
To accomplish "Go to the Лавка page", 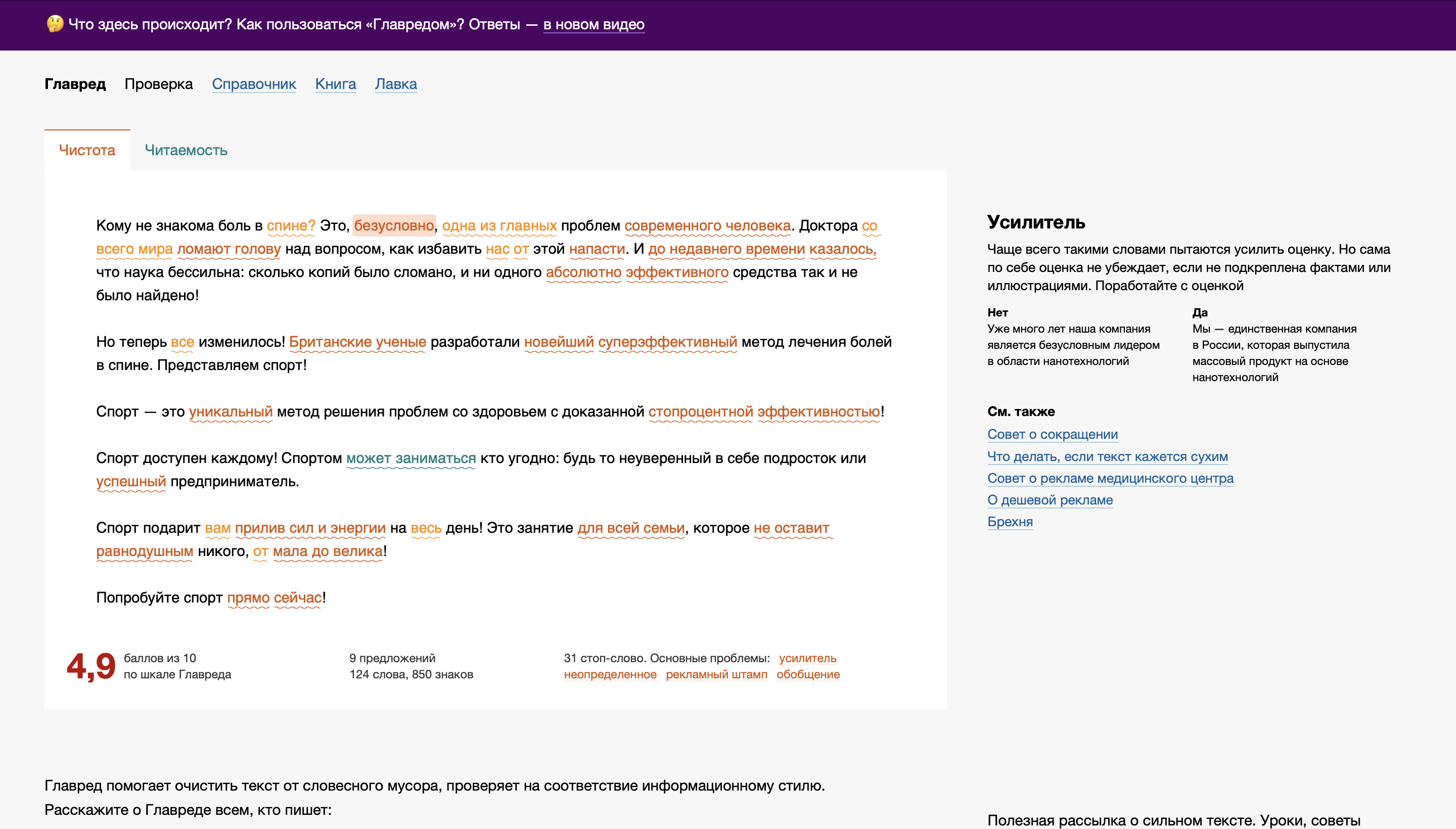I will (396, 84).
